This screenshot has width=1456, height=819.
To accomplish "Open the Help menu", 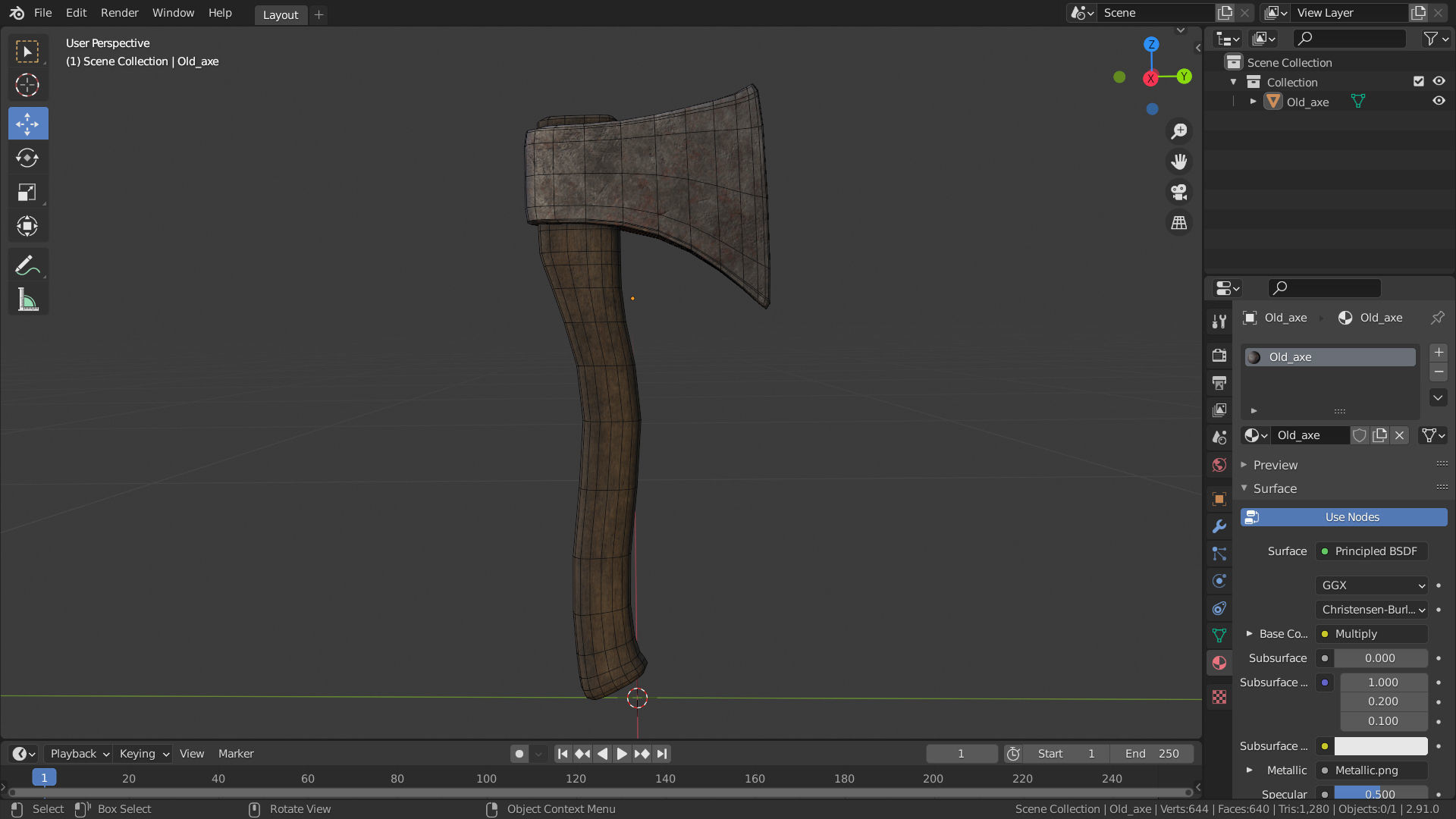I will 220,13.
